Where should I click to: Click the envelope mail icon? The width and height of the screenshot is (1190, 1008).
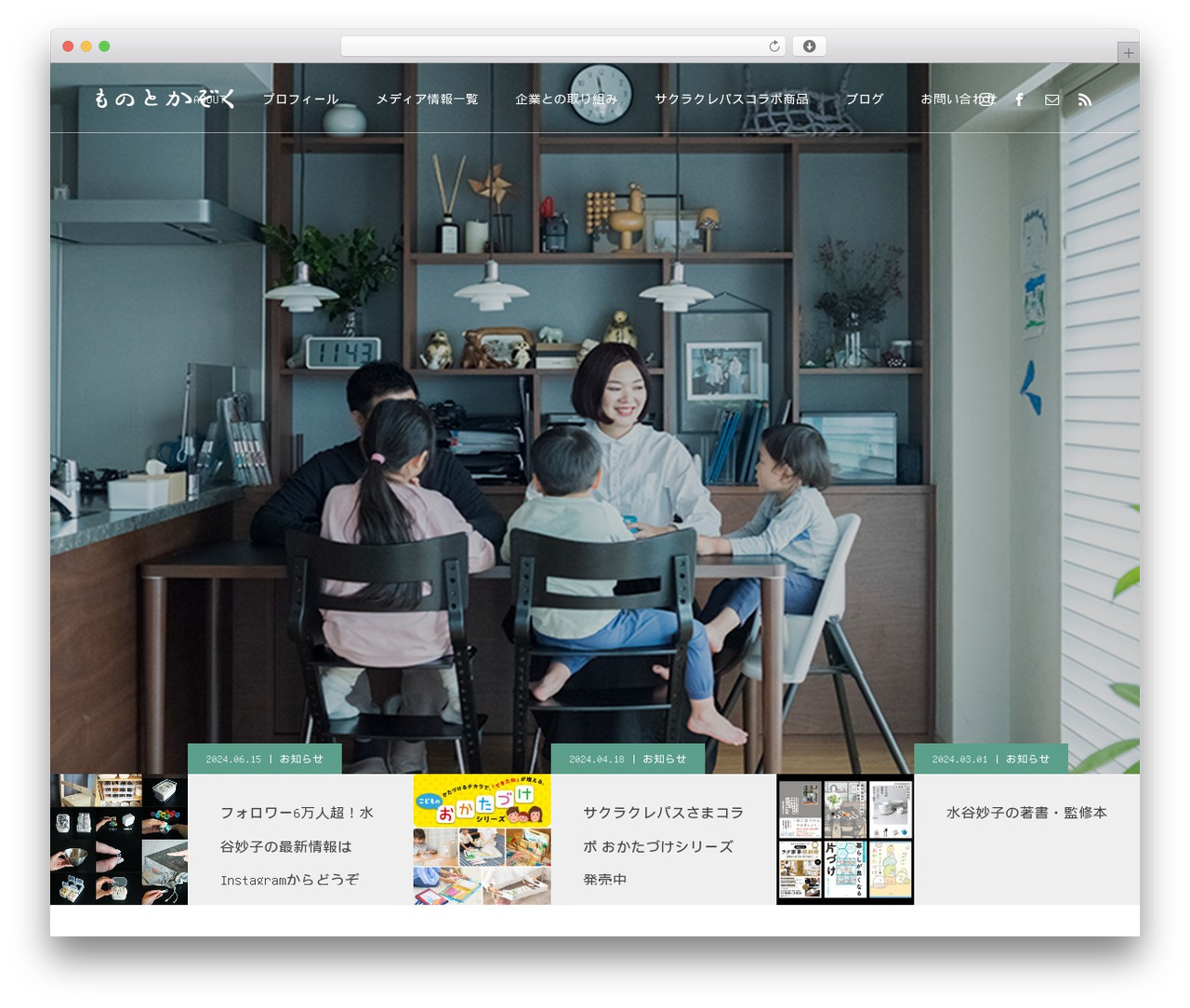click(1051, 99)
